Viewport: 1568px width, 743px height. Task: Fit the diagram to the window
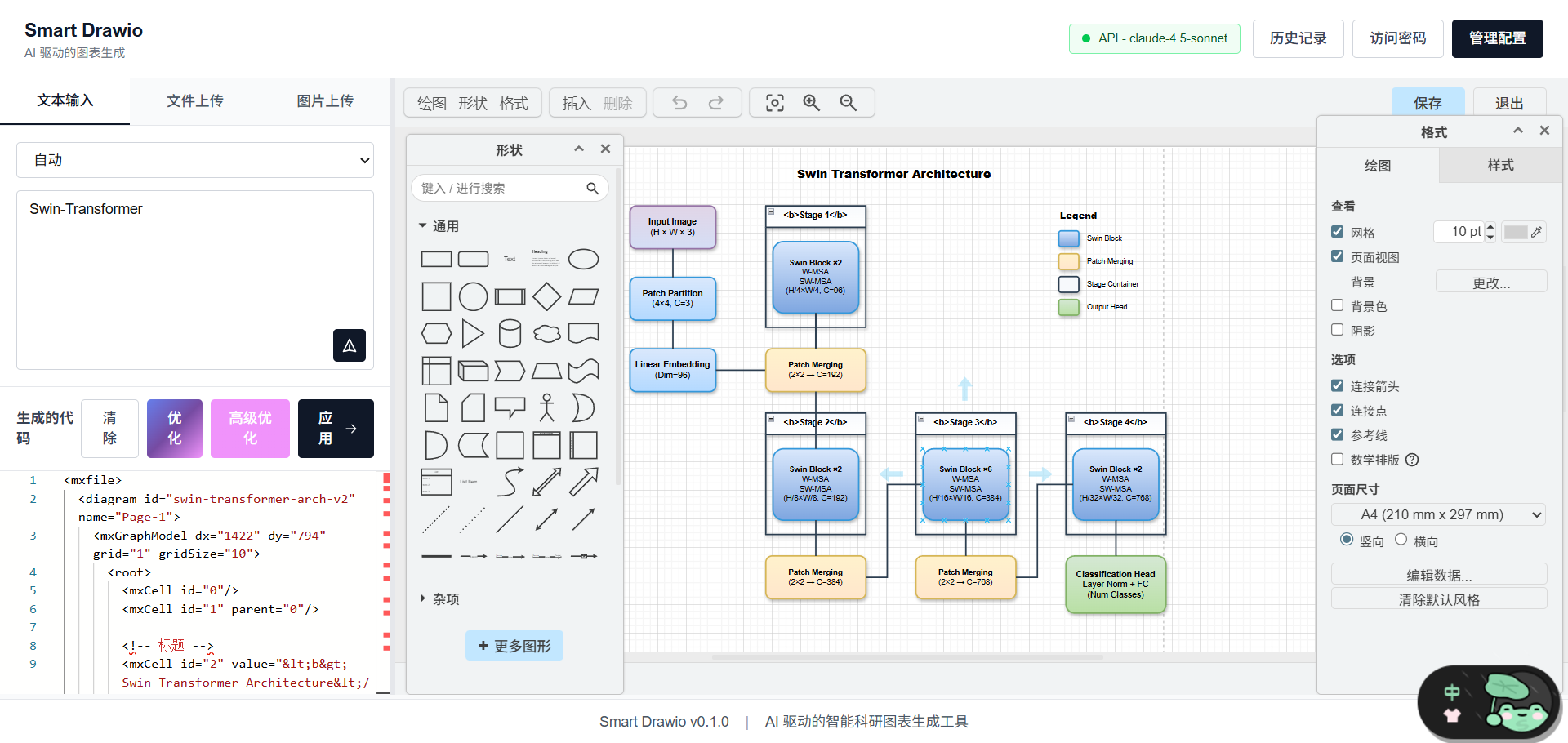tap(774, 103)
